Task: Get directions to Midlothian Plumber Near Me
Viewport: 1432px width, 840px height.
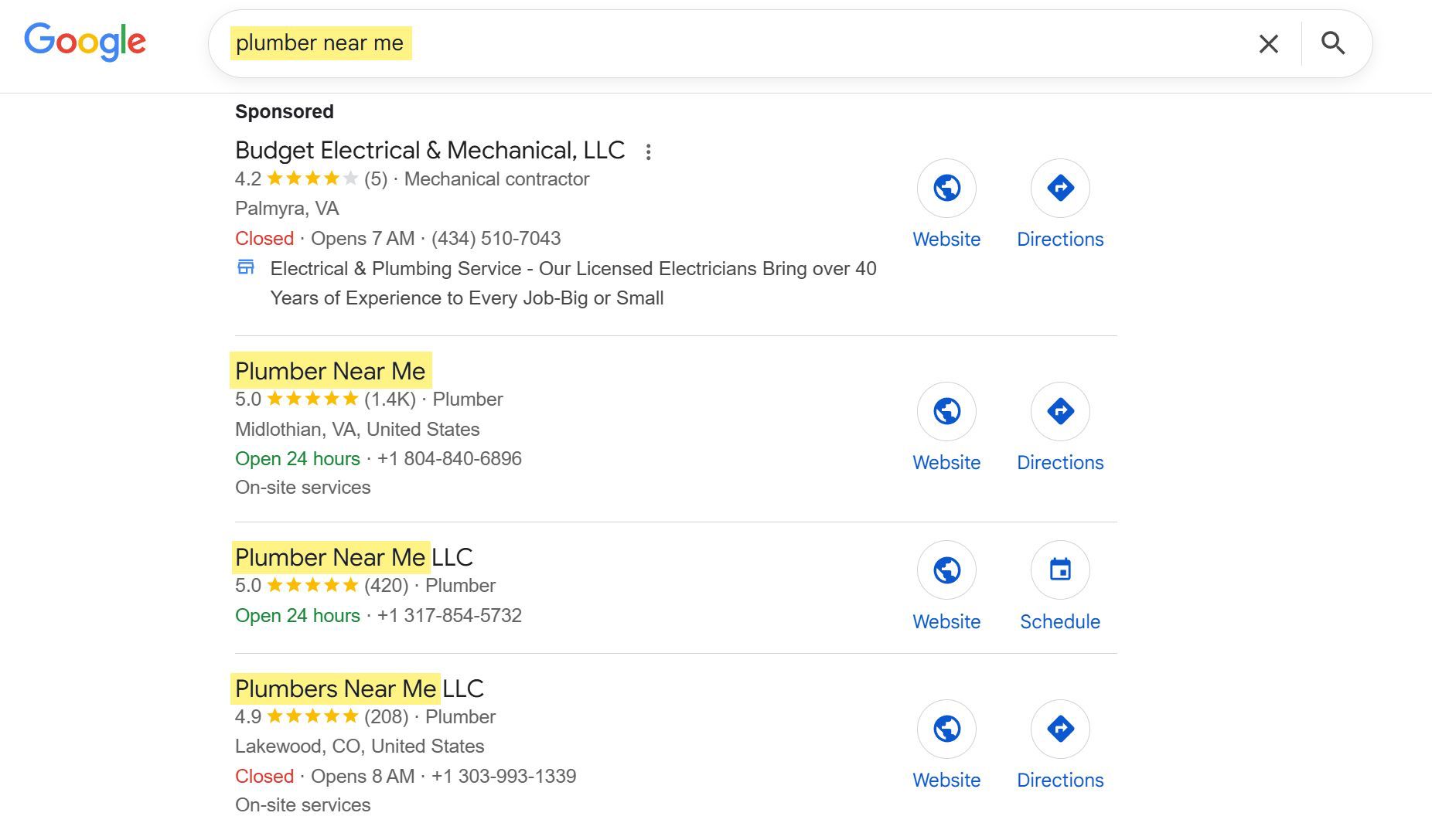Action: pyautogui.click(x=1060, y=411)
